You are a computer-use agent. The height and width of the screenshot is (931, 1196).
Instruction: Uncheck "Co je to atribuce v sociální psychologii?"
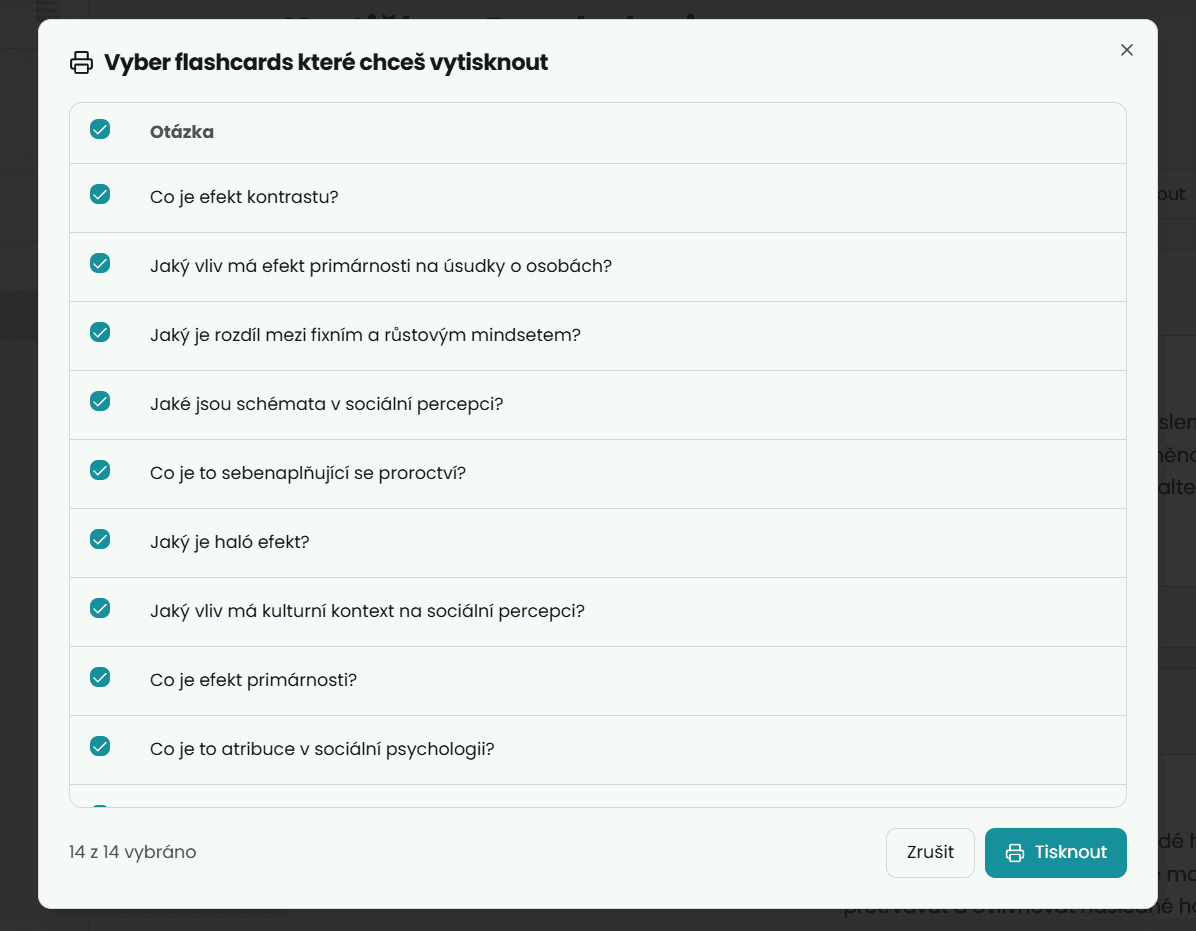tap(100, 746)
